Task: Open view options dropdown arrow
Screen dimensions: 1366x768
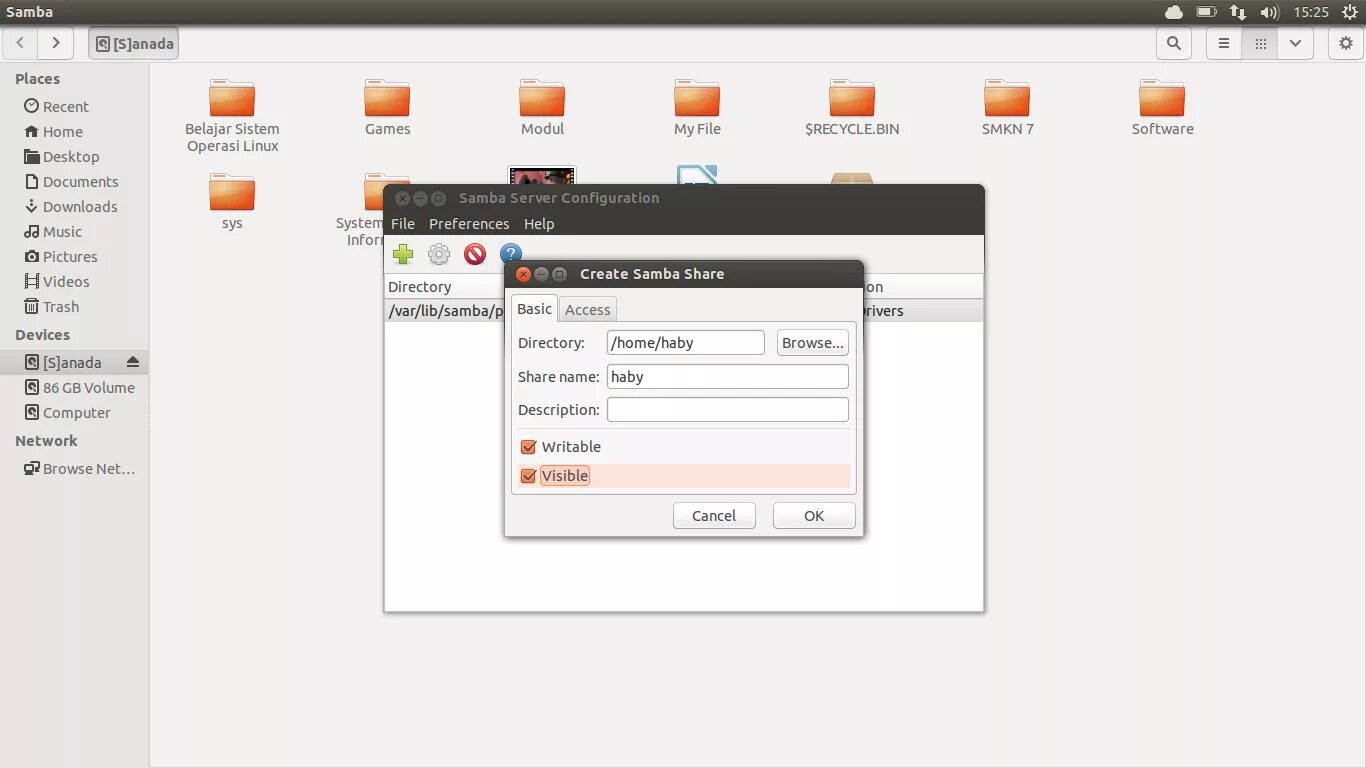Action: [1296, 43]
